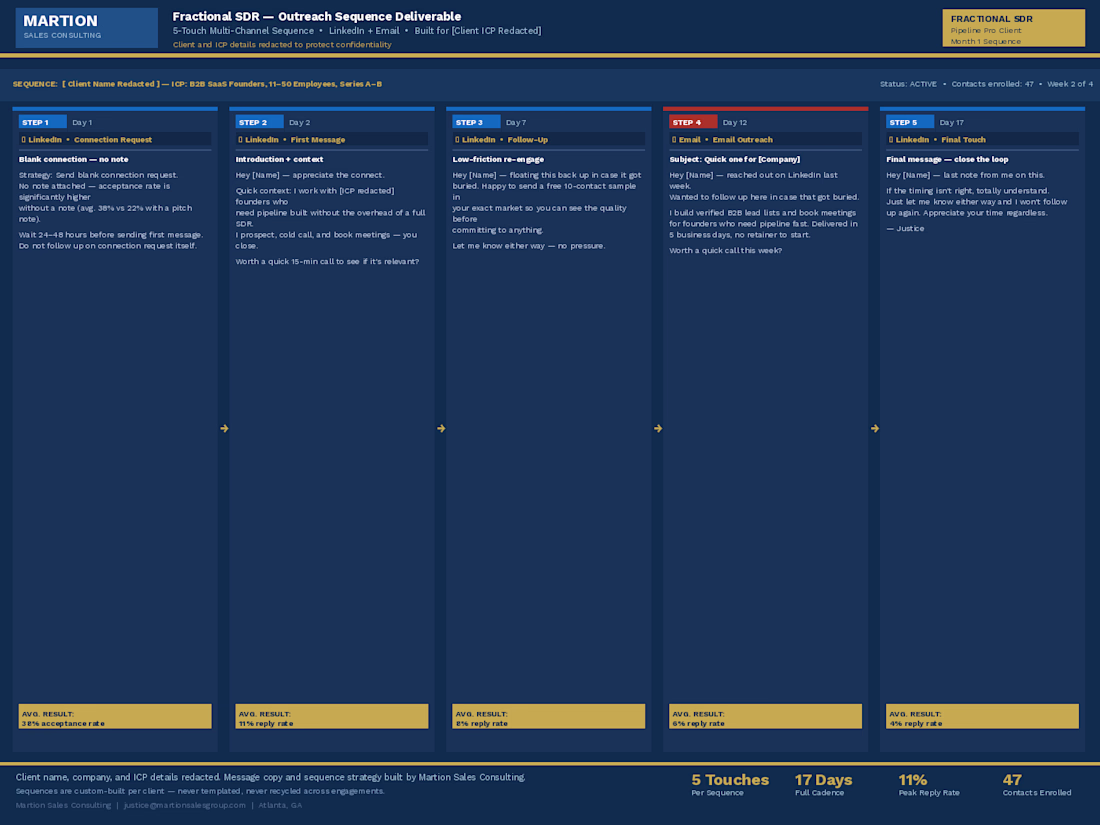Click the small icon before 'LinkedIn • First Message'
Image resolution: width=1100 pixels, height=825 pixels.
[240, 140]
